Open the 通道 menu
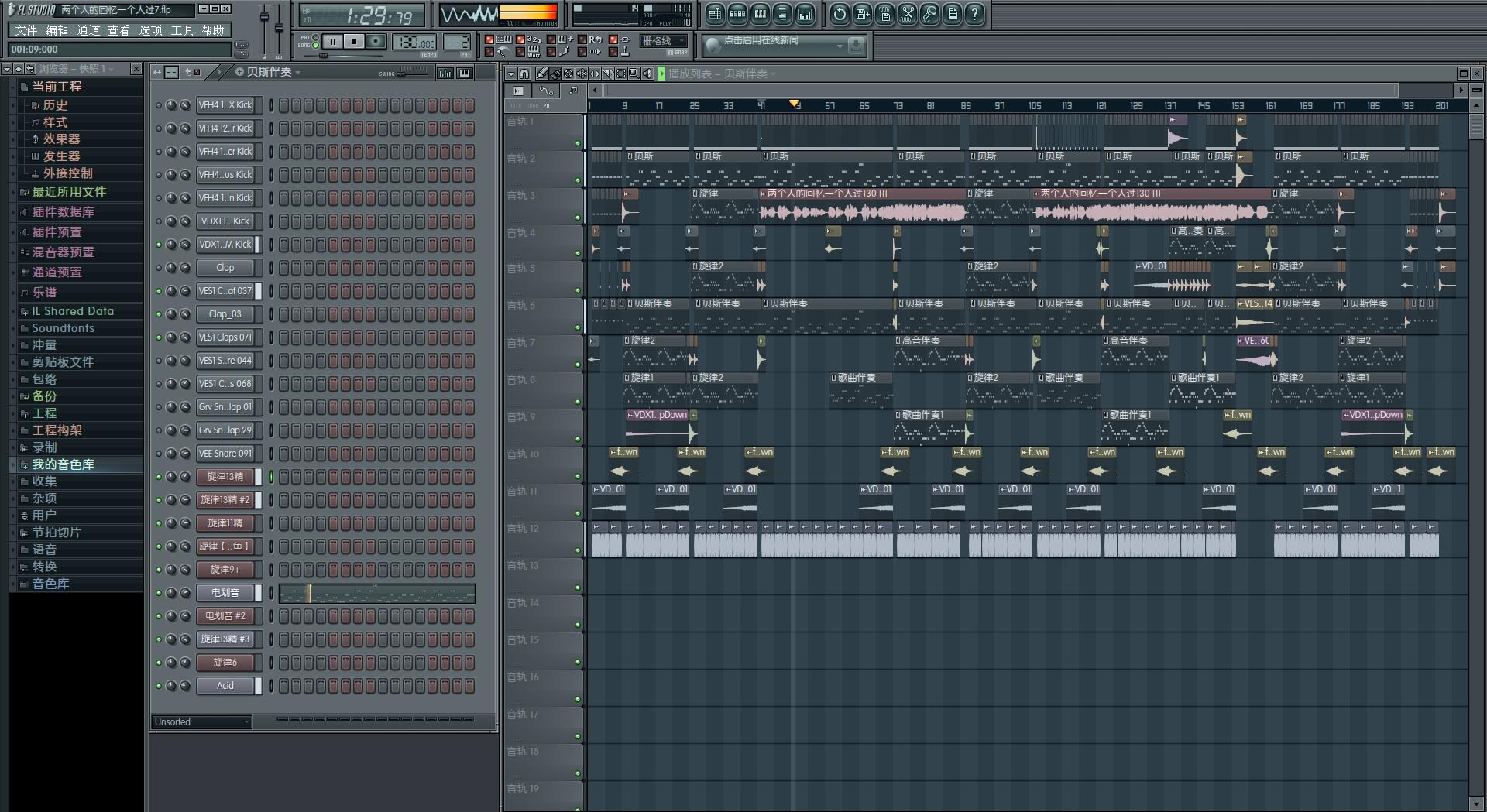The height and width of the screenshot is (812, 1487). click(88, 30)
